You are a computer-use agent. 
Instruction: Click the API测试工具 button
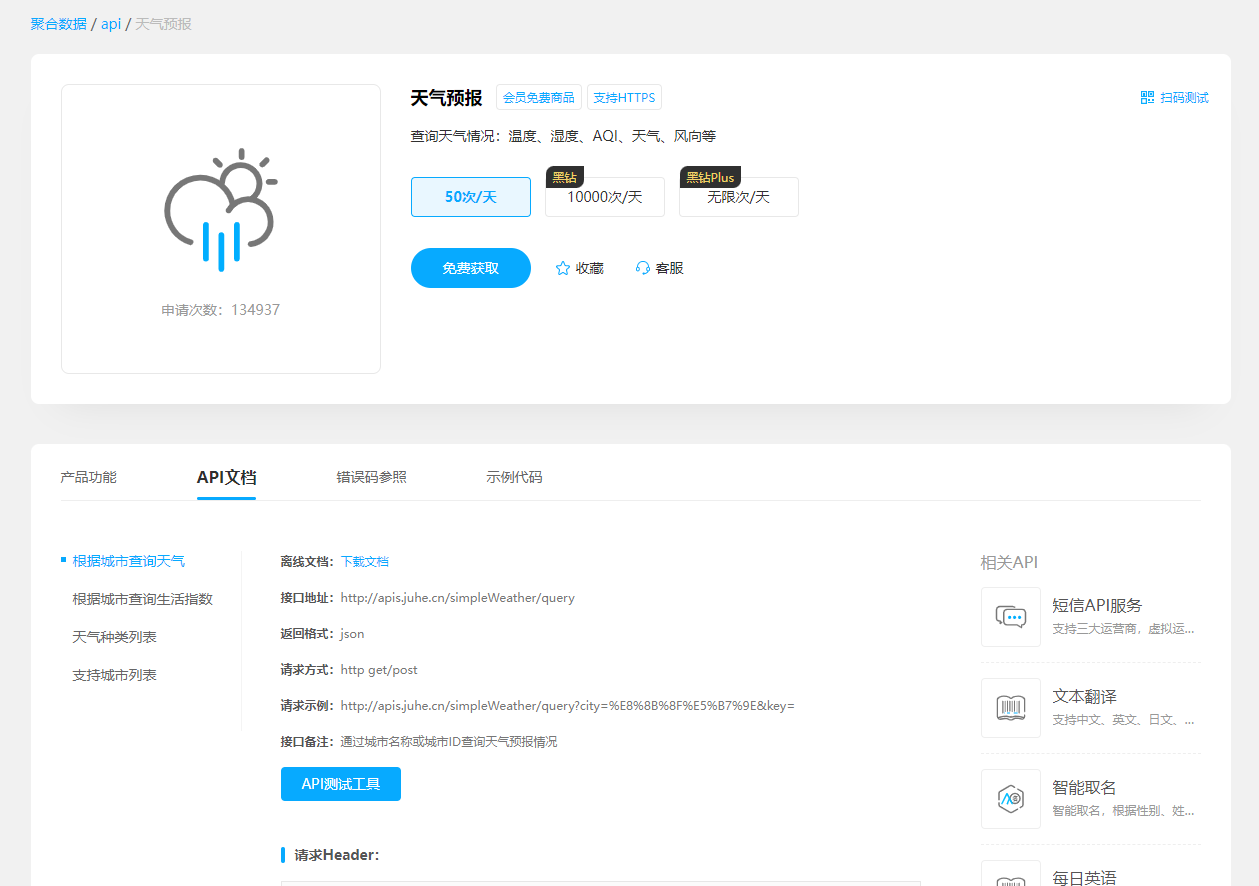(x=340, y=783)
